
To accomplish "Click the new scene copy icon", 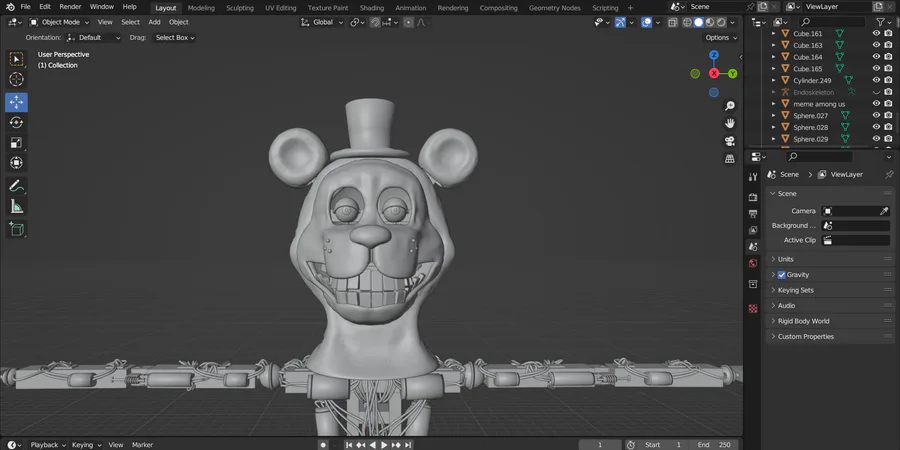I will click(x=762, y=7).
